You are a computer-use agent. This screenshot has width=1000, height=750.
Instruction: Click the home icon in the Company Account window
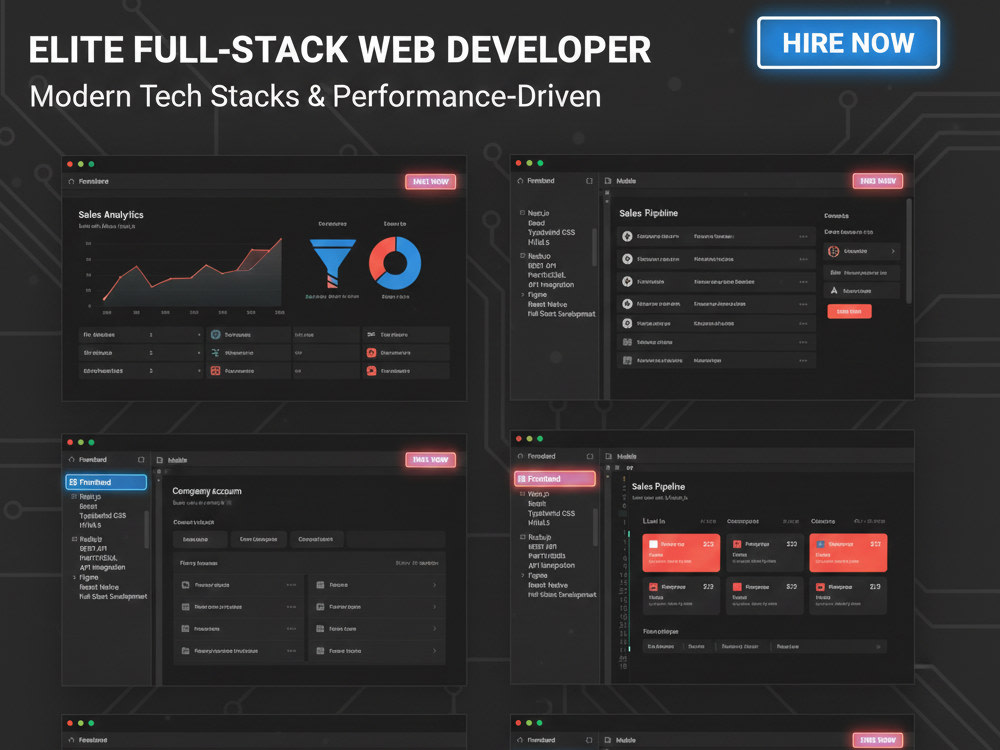click(71, 460)
